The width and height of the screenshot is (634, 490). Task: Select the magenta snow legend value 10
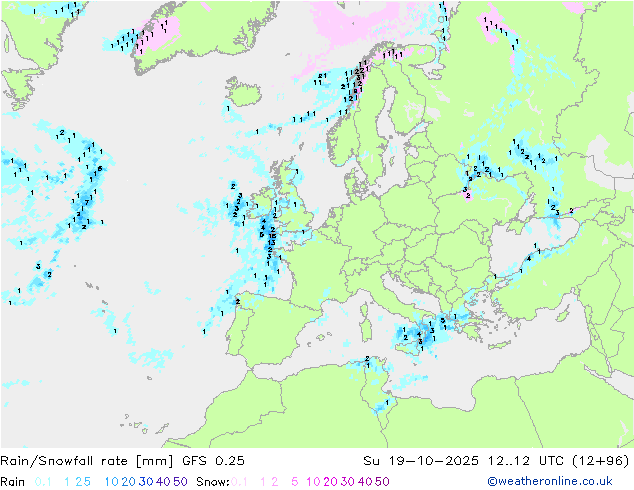coord(313,482)
